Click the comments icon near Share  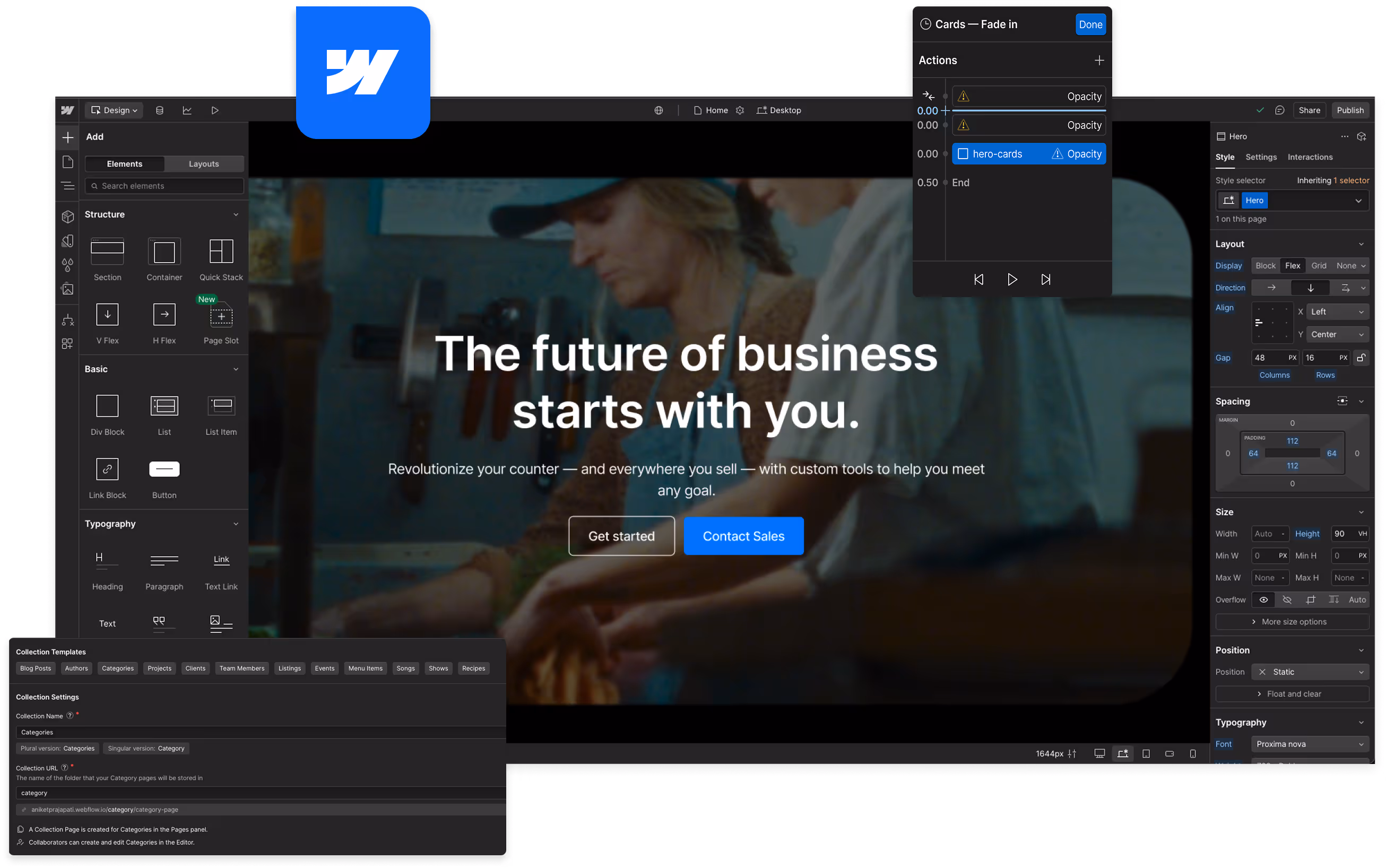pos(1279,110)
